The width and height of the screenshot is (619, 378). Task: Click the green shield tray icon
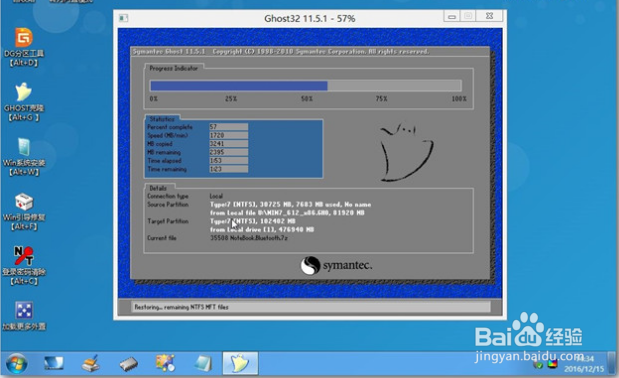[538, 364]
